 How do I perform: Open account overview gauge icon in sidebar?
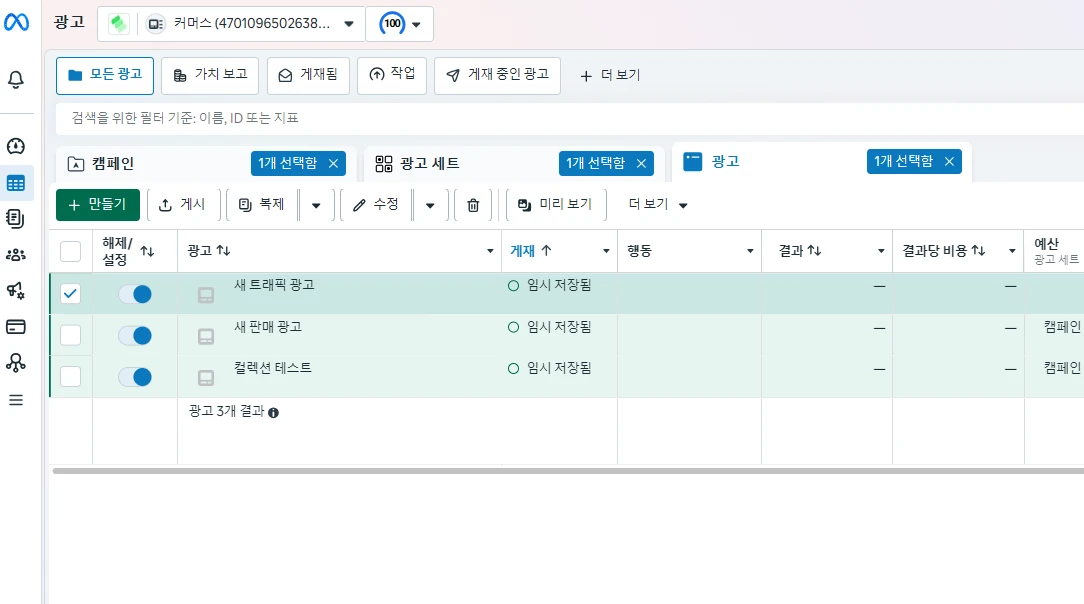point(16,146)
